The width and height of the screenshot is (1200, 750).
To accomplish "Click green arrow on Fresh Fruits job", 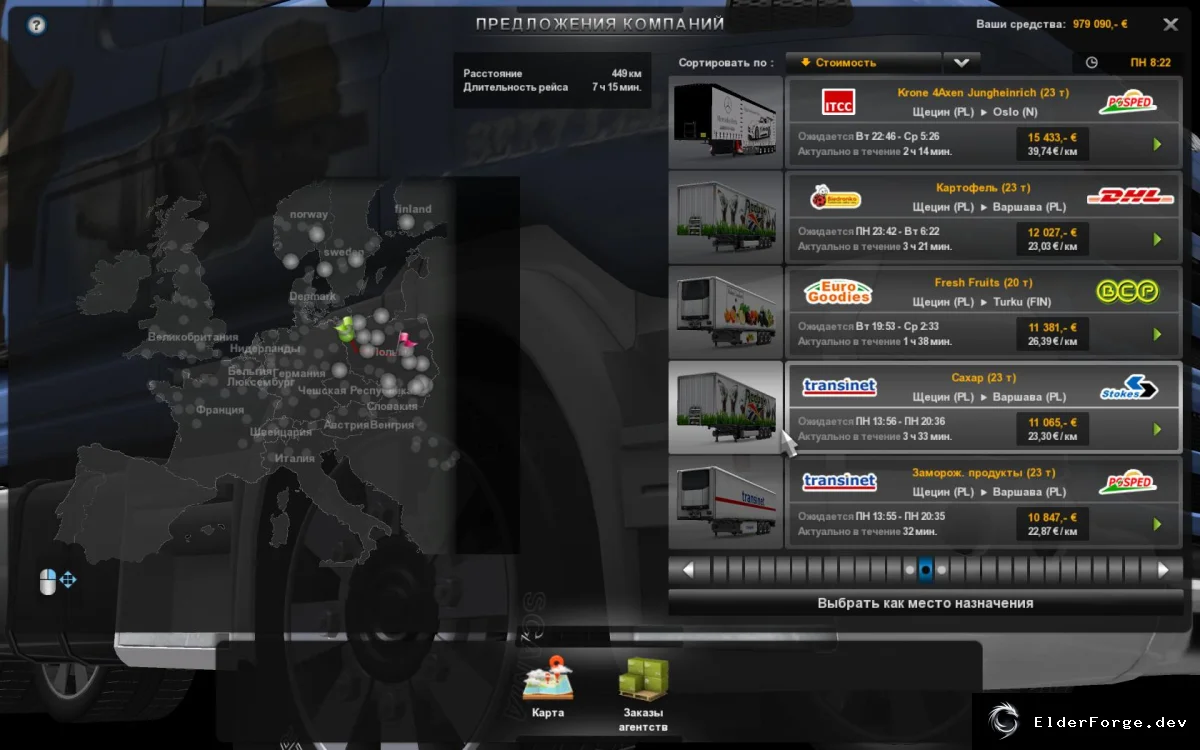I will coord(1157,335).
